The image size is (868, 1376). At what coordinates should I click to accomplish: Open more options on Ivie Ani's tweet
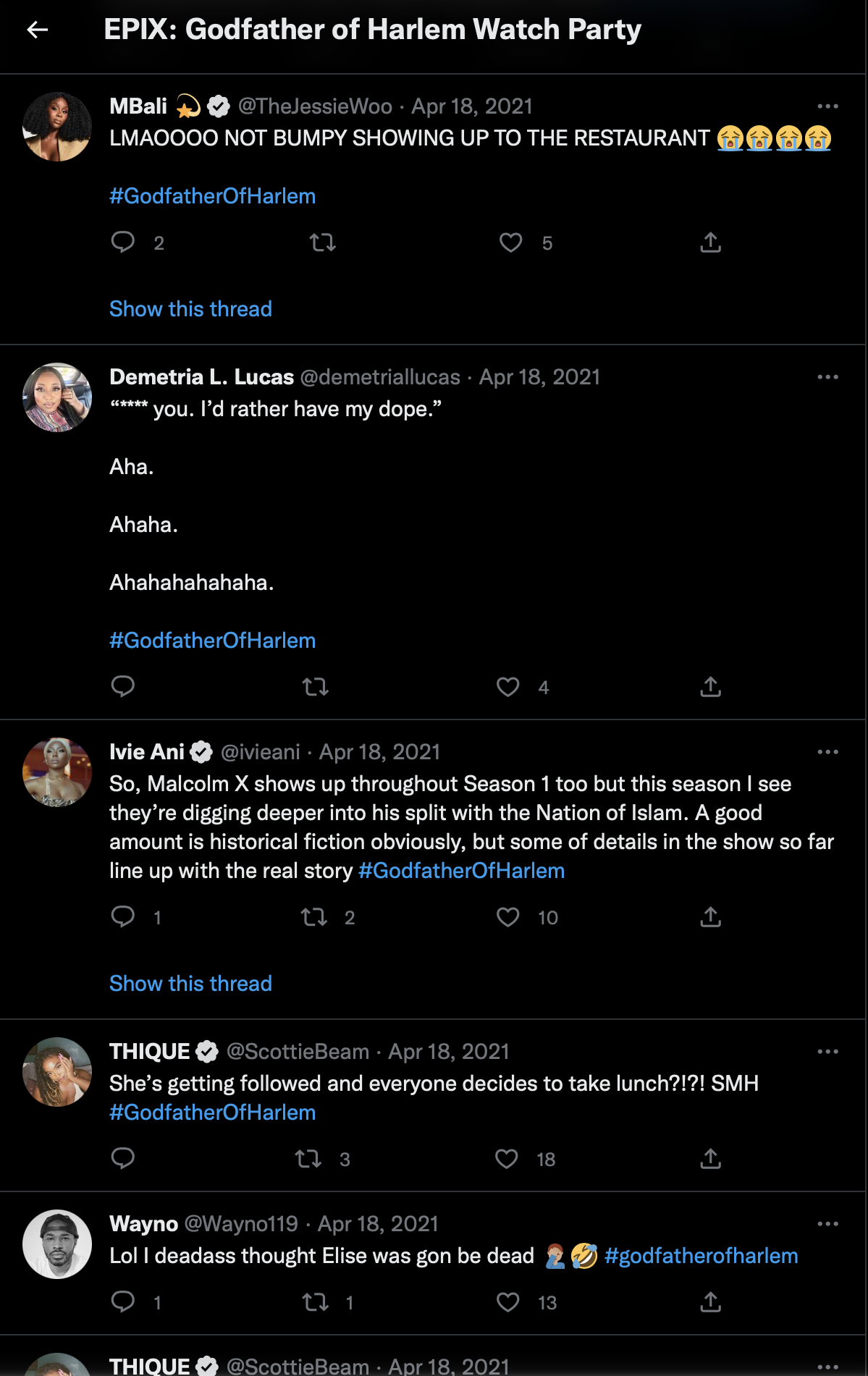tap(827, 752)
